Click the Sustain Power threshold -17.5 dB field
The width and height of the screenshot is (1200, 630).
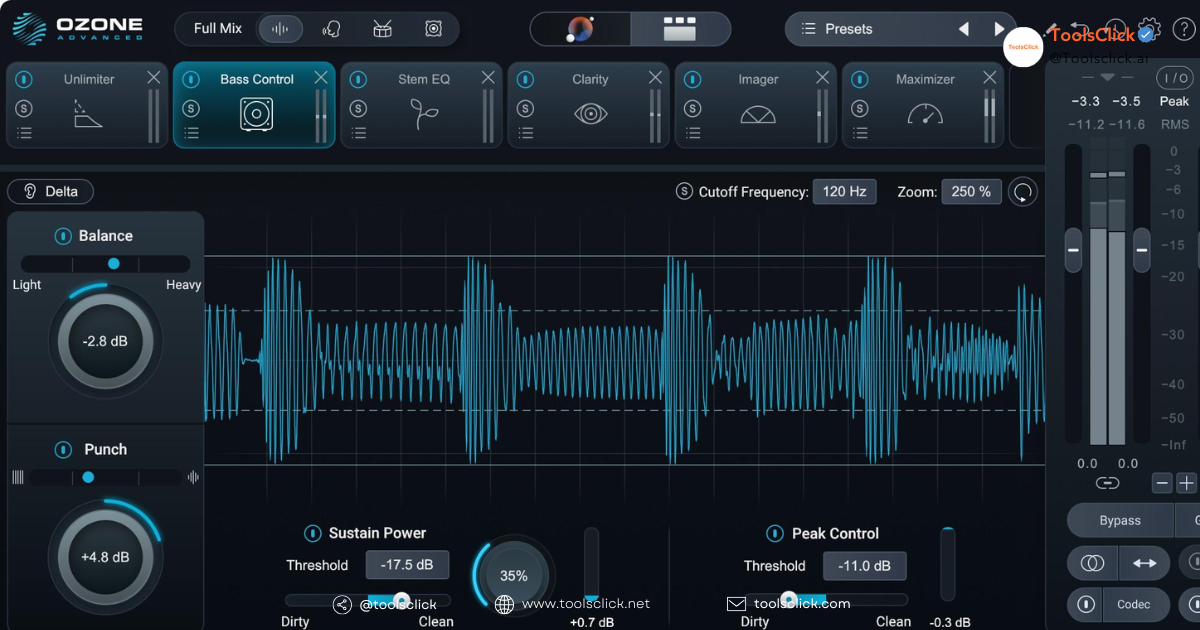(x=407, y=565)
